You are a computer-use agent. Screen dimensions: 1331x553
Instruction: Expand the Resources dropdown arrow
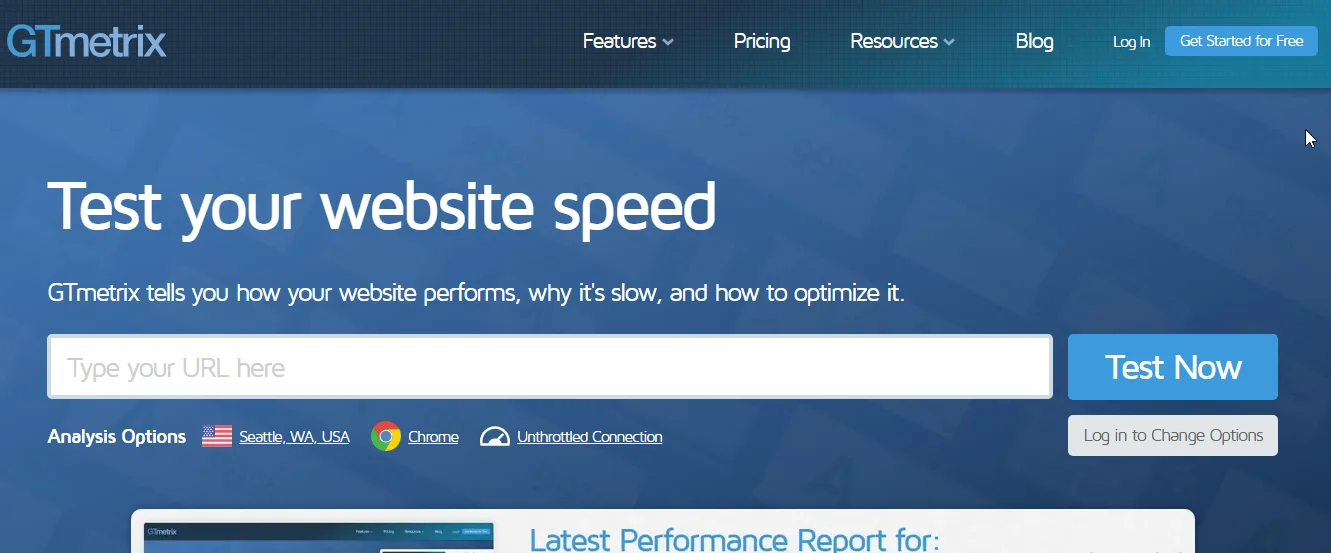tap(949, 43)
